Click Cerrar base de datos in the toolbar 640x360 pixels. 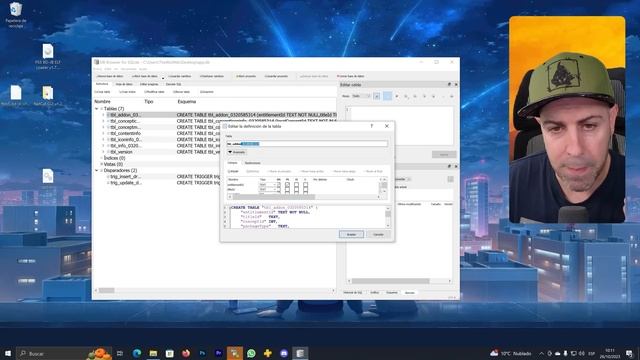(x=351, y=76)
